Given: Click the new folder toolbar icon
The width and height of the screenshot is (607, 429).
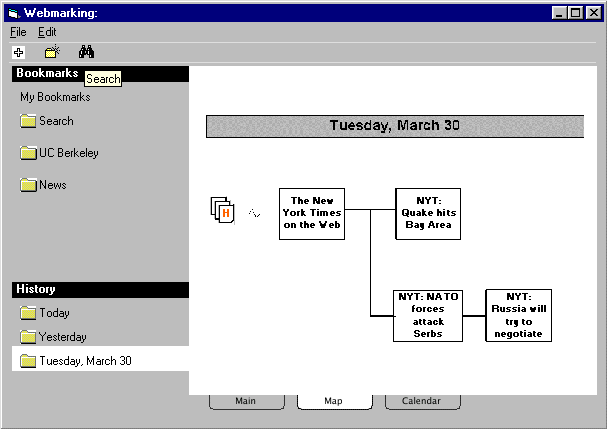Looking at the screenshot, I should point(52,51).
